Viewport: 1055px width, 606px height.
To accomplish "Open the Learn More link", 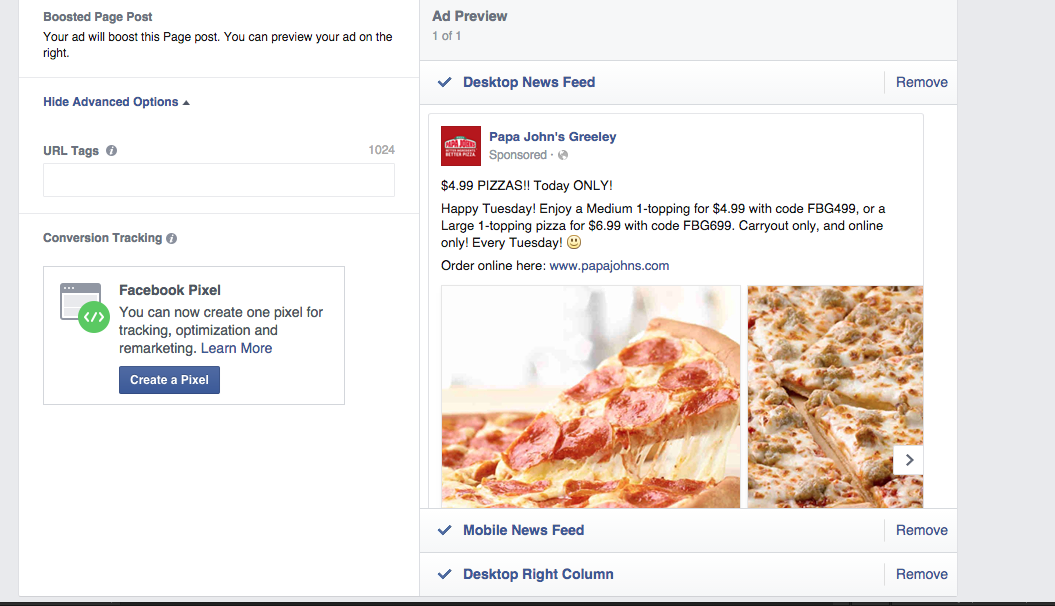I will 236,349.
